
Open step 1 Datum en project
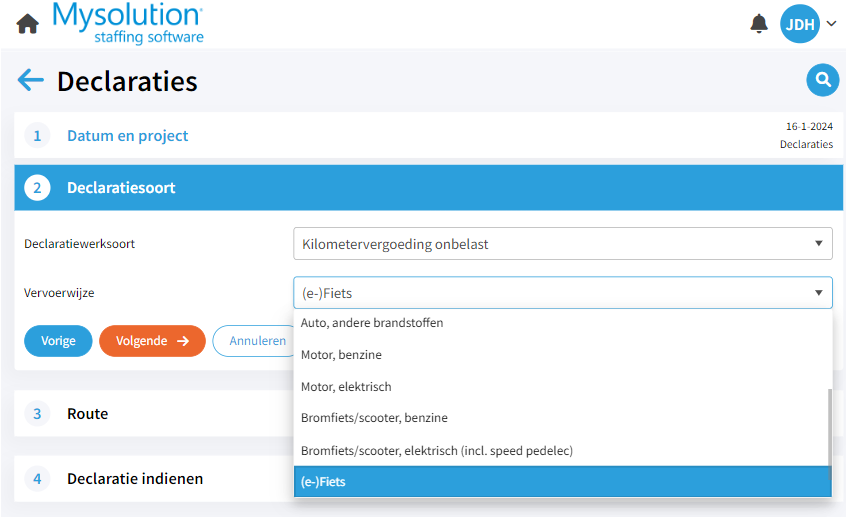pyautogui.click(x=127, y=136)
